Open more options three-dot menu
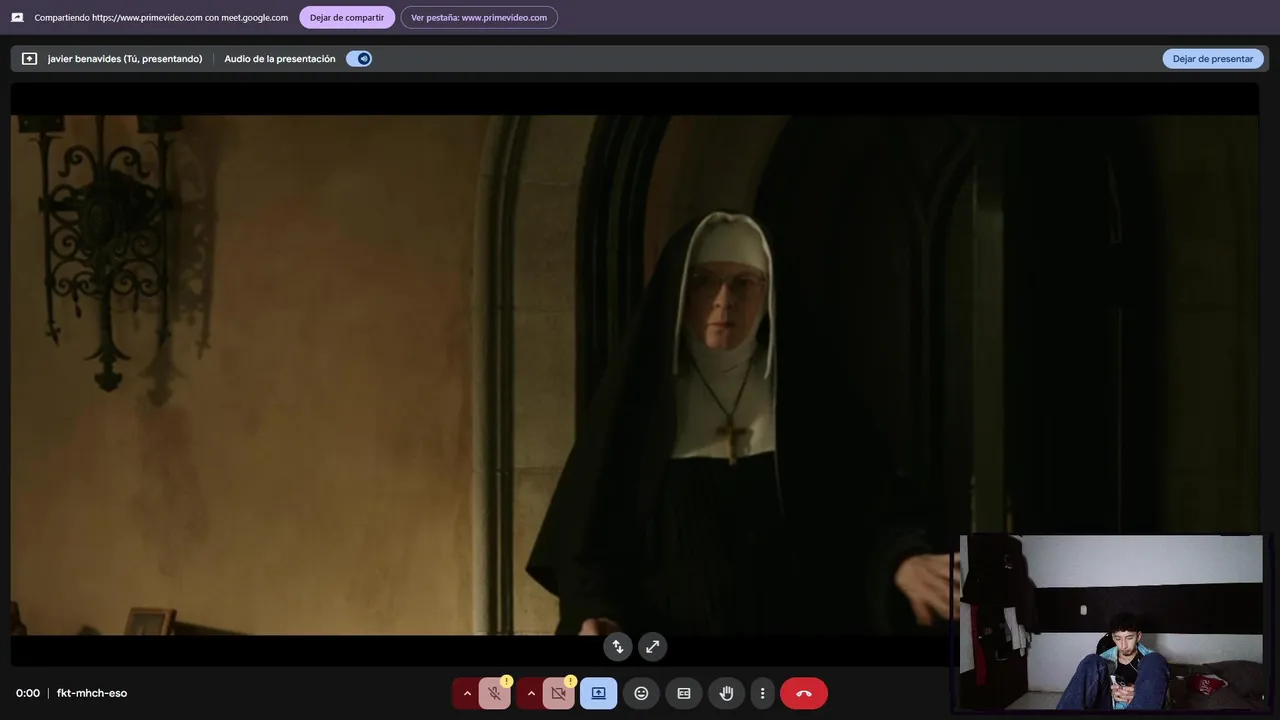1280x720 pixels. click(762, 693)
